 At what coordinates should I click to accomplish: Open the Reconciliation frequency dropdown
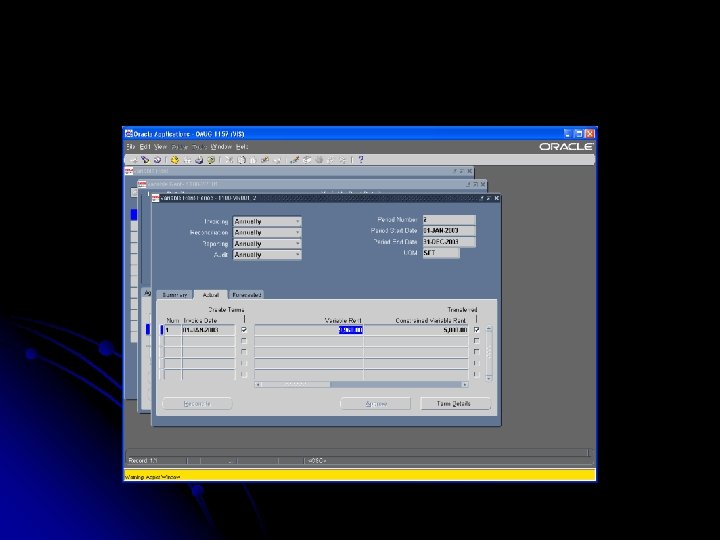point(267,232)
